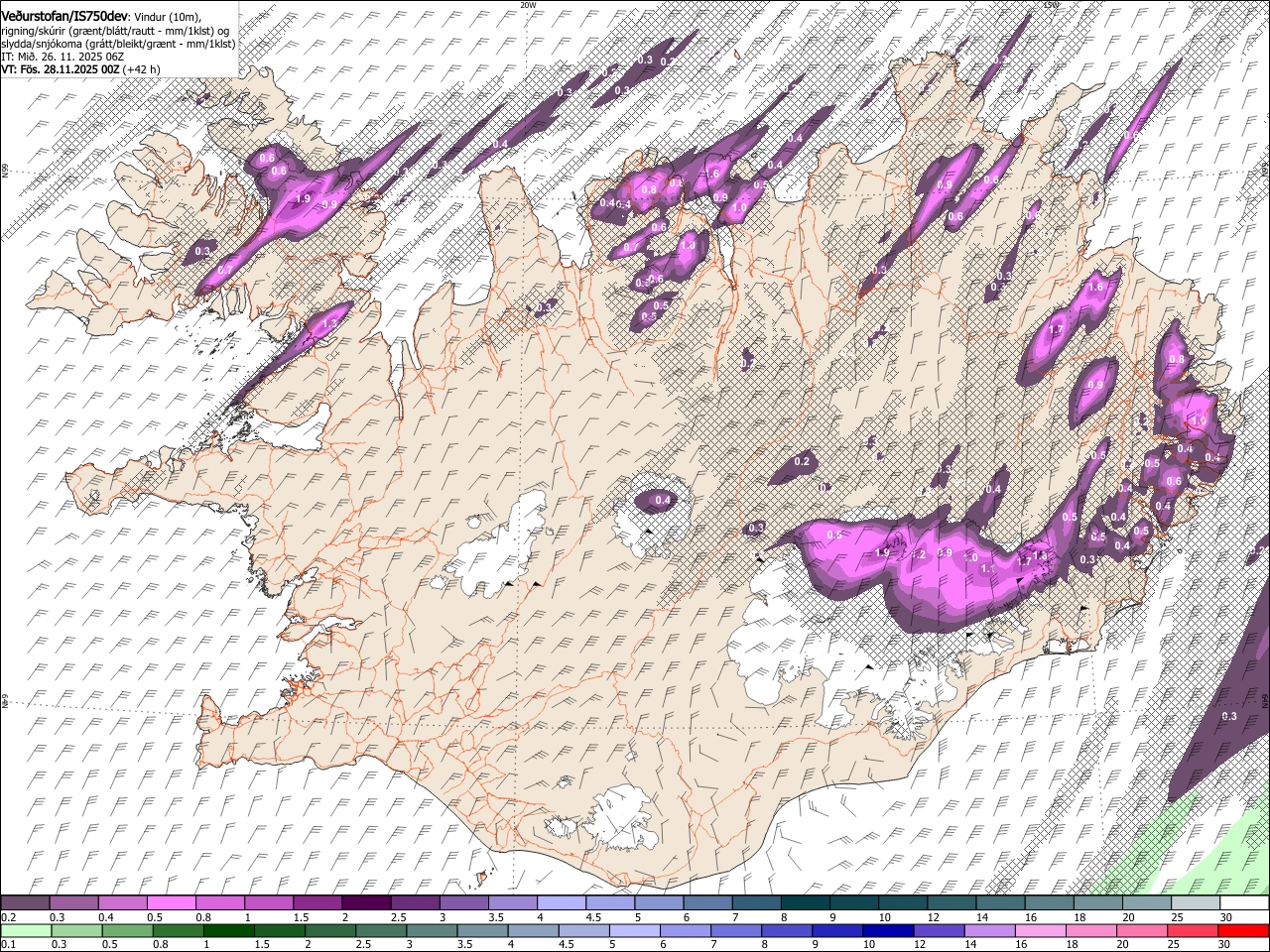
Task: Click the 0.4 value over the central glacier
Action: pyautogui.click(x=662, y=500)
